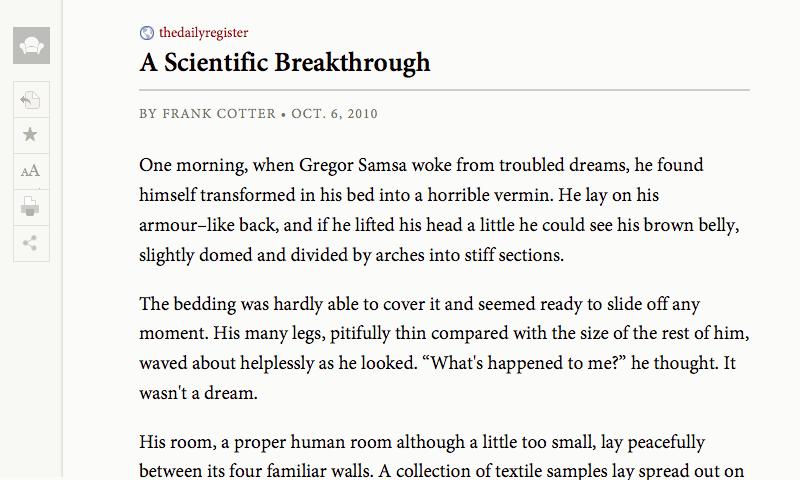
Task: Click the 'OCT. 6, 2010' date
Action: coord(334,113)
